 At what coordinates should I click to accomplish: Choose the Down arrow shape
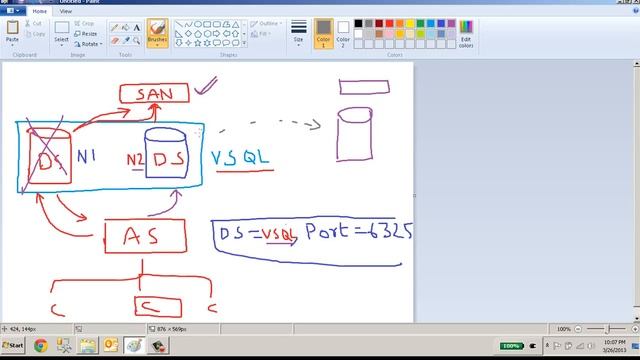click(179, 43)
